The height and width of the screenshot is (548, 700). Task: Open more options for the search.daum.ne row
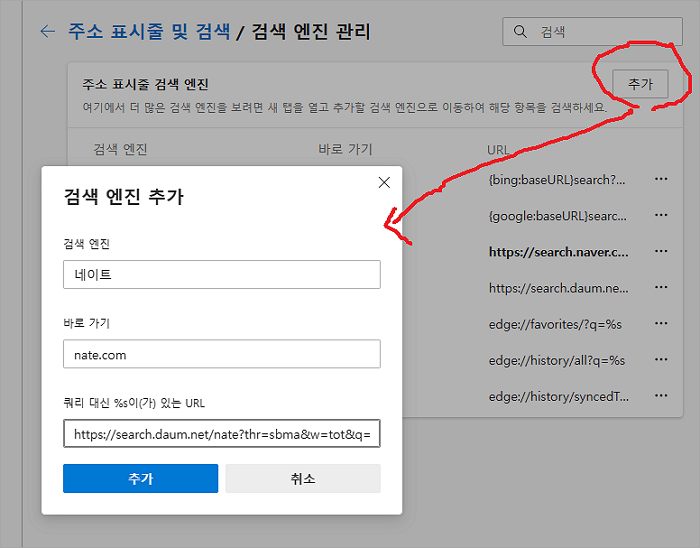(x=660, y=288)
